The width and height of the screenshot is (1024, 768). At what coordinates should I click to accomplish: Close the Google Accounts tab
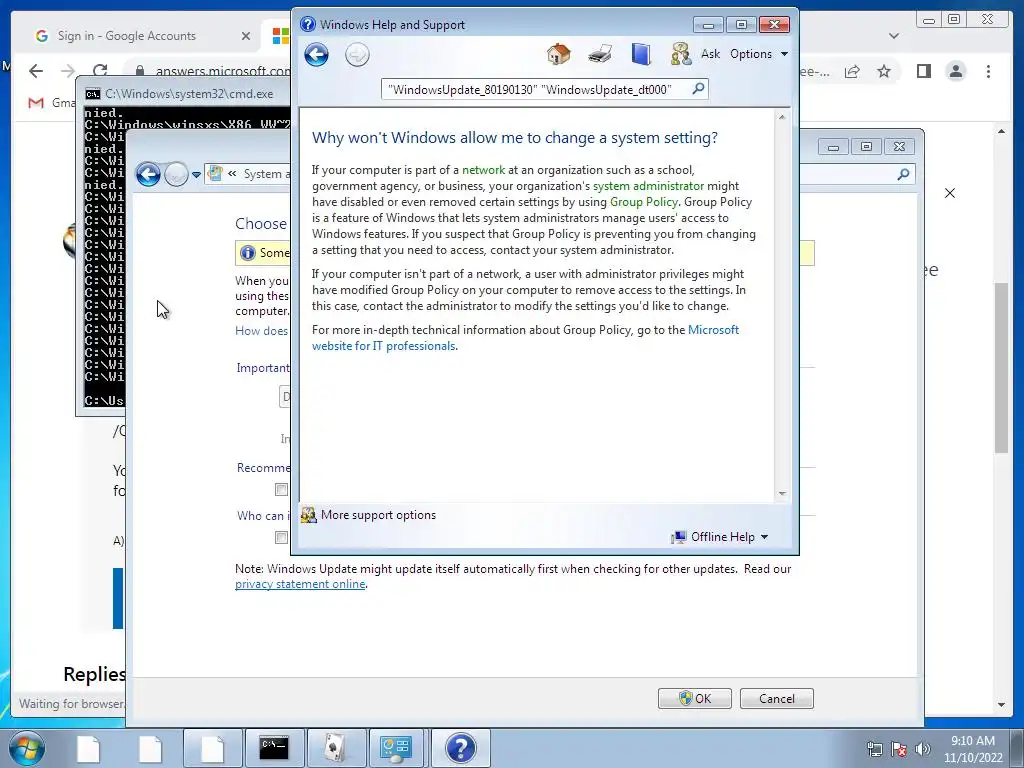[x=246, y=36]
